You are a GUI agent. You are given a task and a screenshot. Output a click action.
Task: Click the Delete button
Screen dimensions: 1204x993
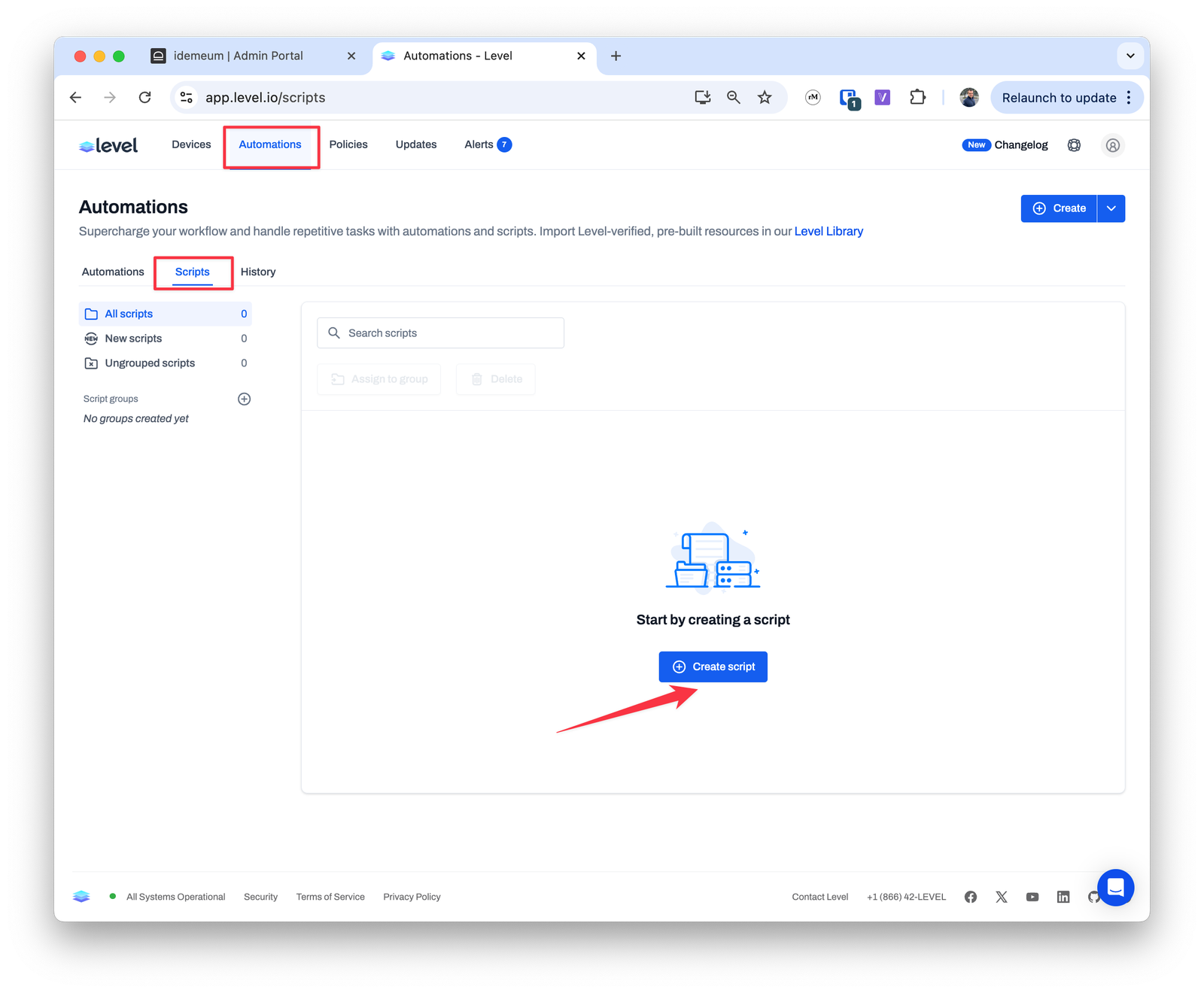[496, 379]
